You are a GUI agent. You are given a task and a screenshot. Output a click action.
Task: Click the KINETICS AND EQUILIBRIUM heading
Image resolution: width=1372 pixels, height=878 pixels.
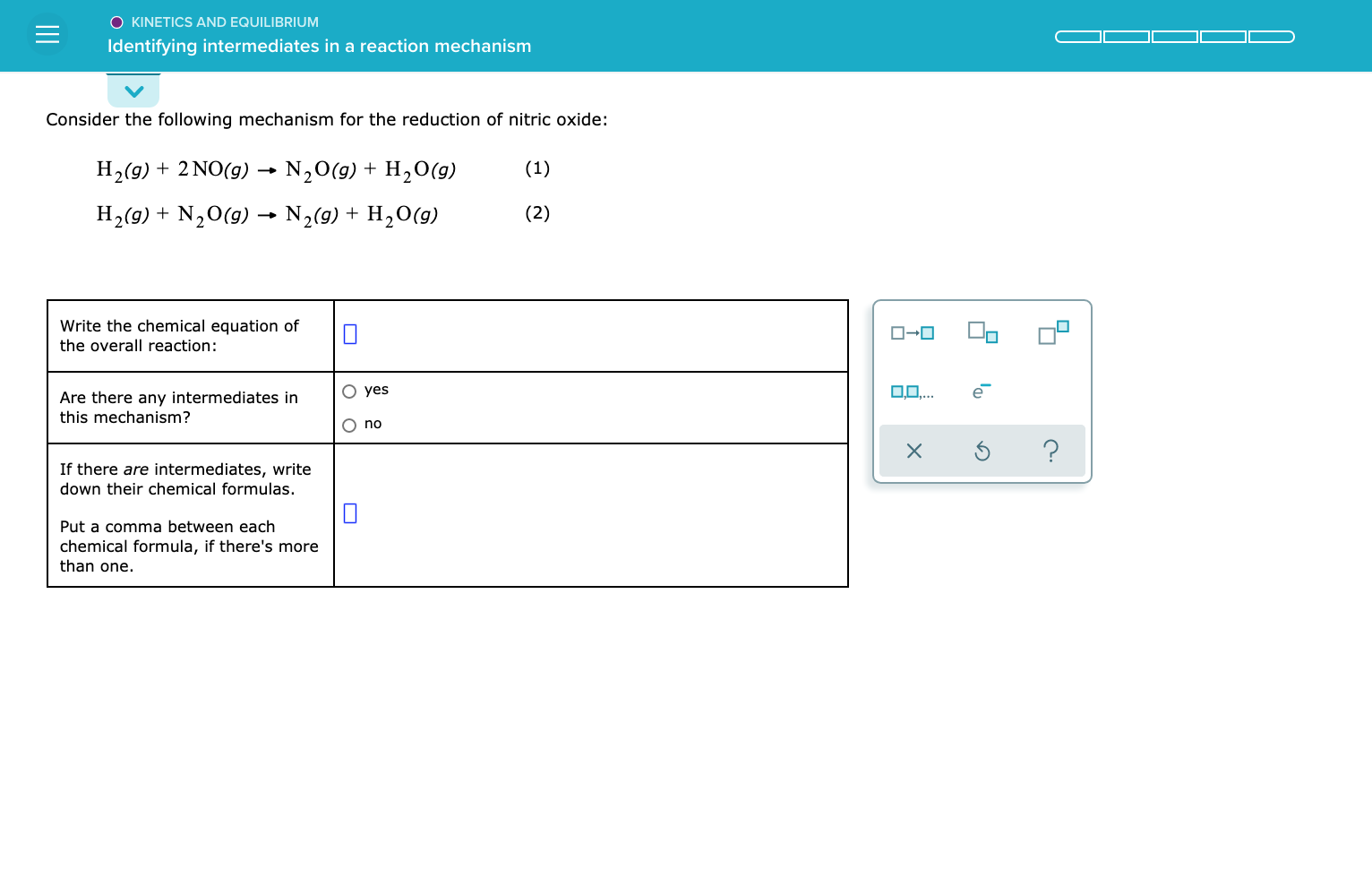(225, 22)
